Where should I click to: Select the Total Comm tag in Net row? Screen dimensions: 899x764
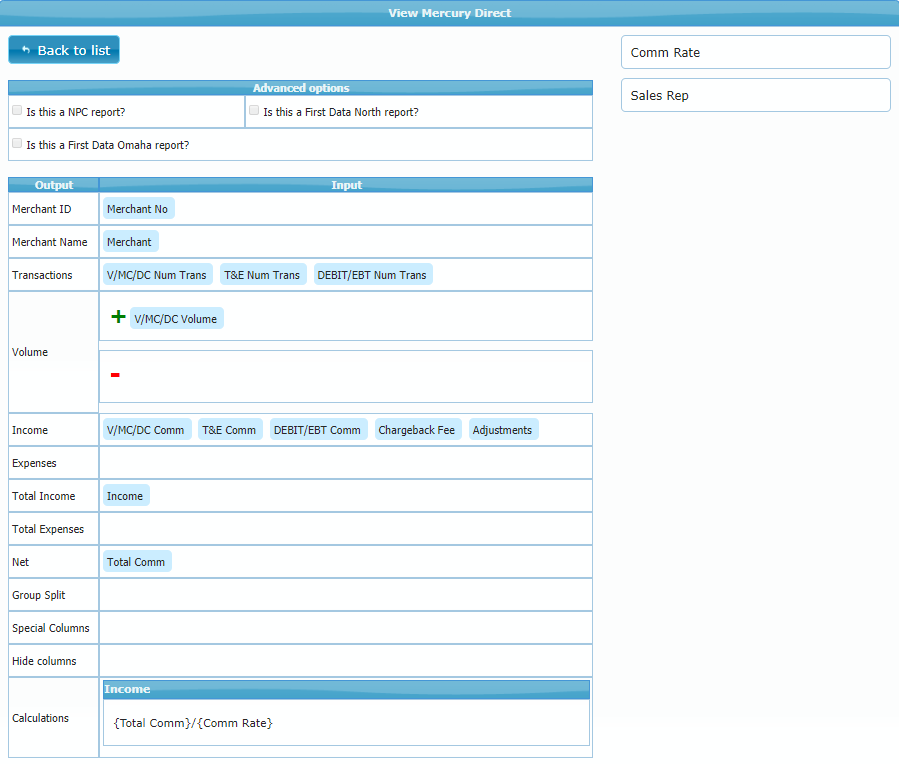click(x=136, y=562)
